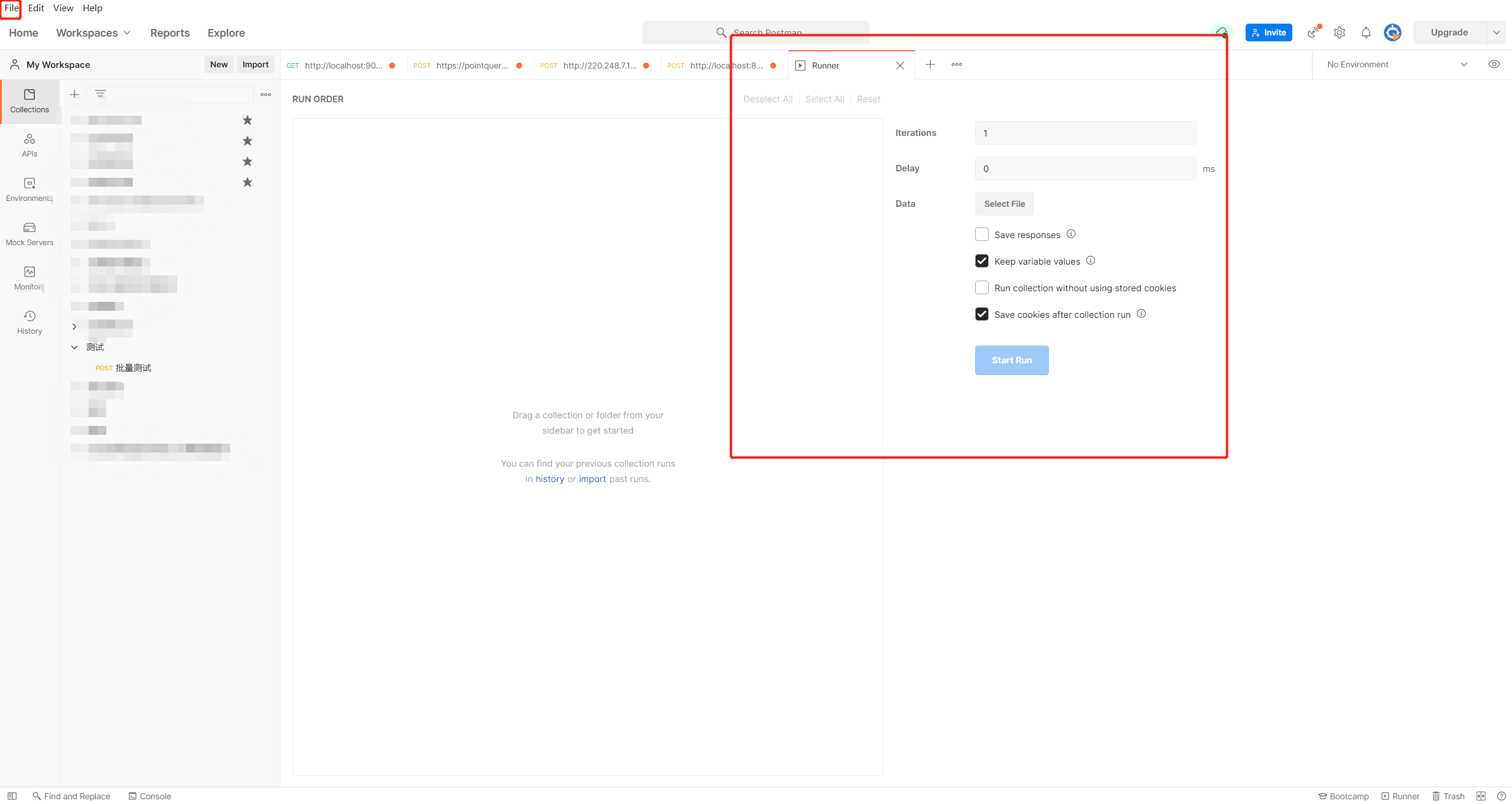Open the History sidebar panel
1512x804 pixels.
pos(30,323)
